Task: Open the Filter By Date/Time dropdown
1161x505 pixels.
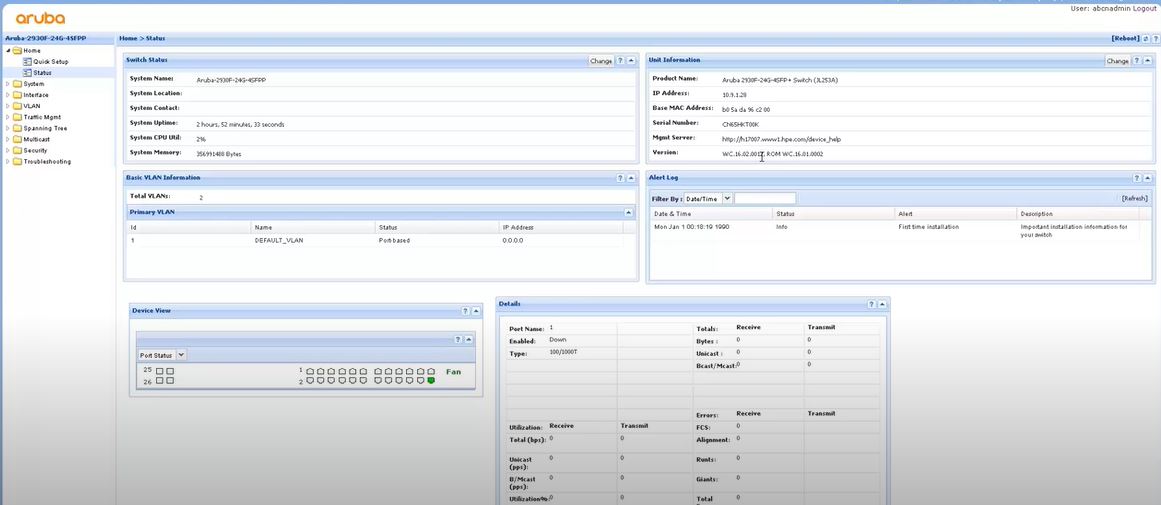Action: click(727, 199)
